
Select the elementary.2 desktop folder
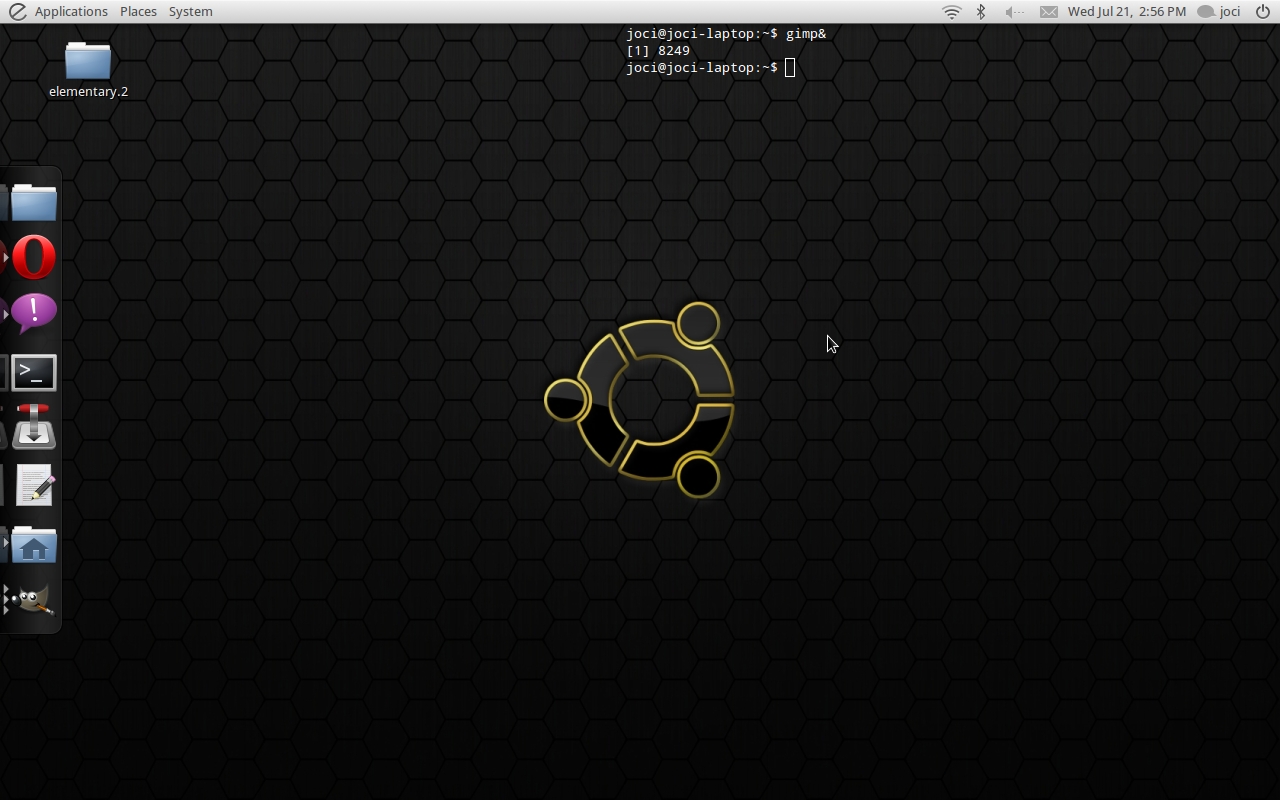pyautogui.click(x=88, y=70)
